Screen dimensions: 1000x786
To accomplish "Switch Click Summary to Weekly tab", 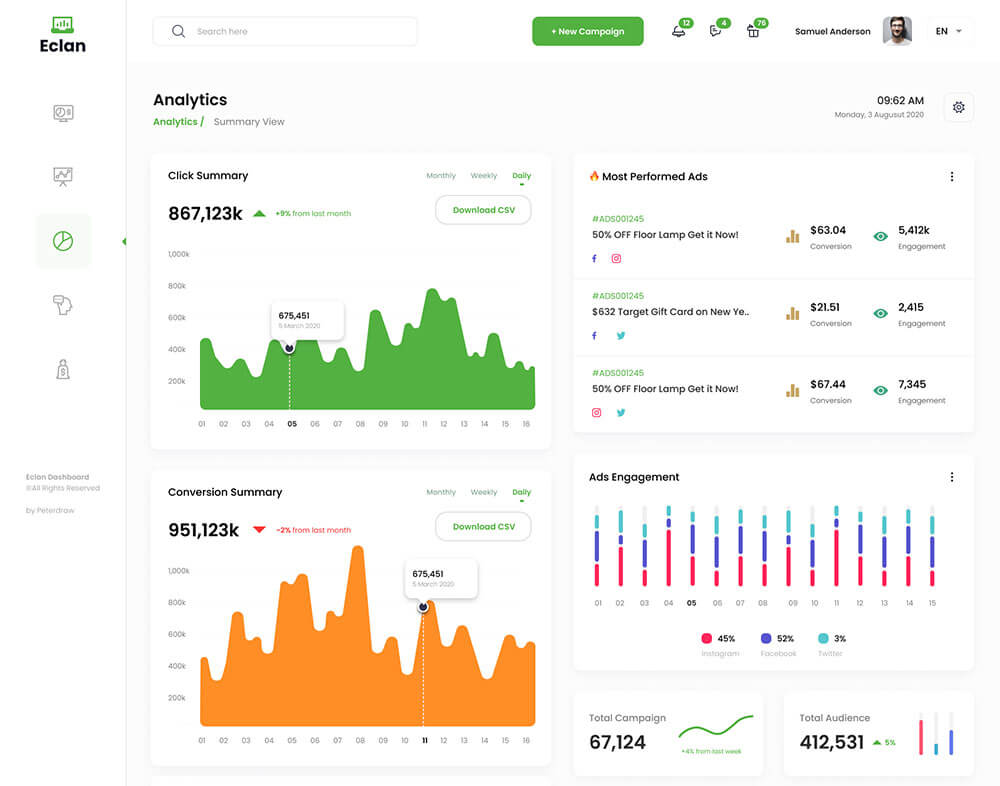I will tap(483, 176).
